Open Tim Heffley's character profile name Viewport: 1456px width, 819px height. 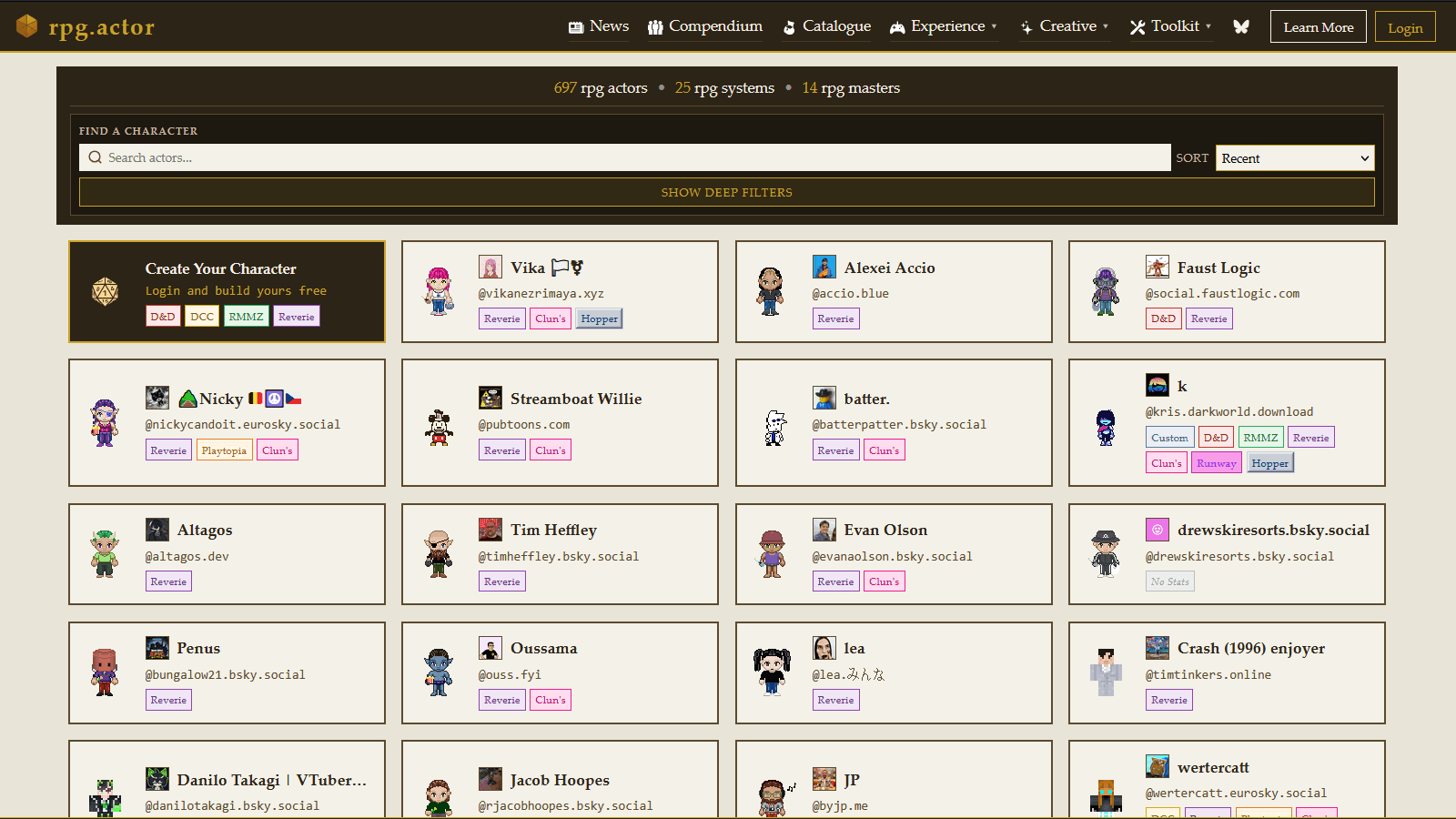[x=553, y=530]
